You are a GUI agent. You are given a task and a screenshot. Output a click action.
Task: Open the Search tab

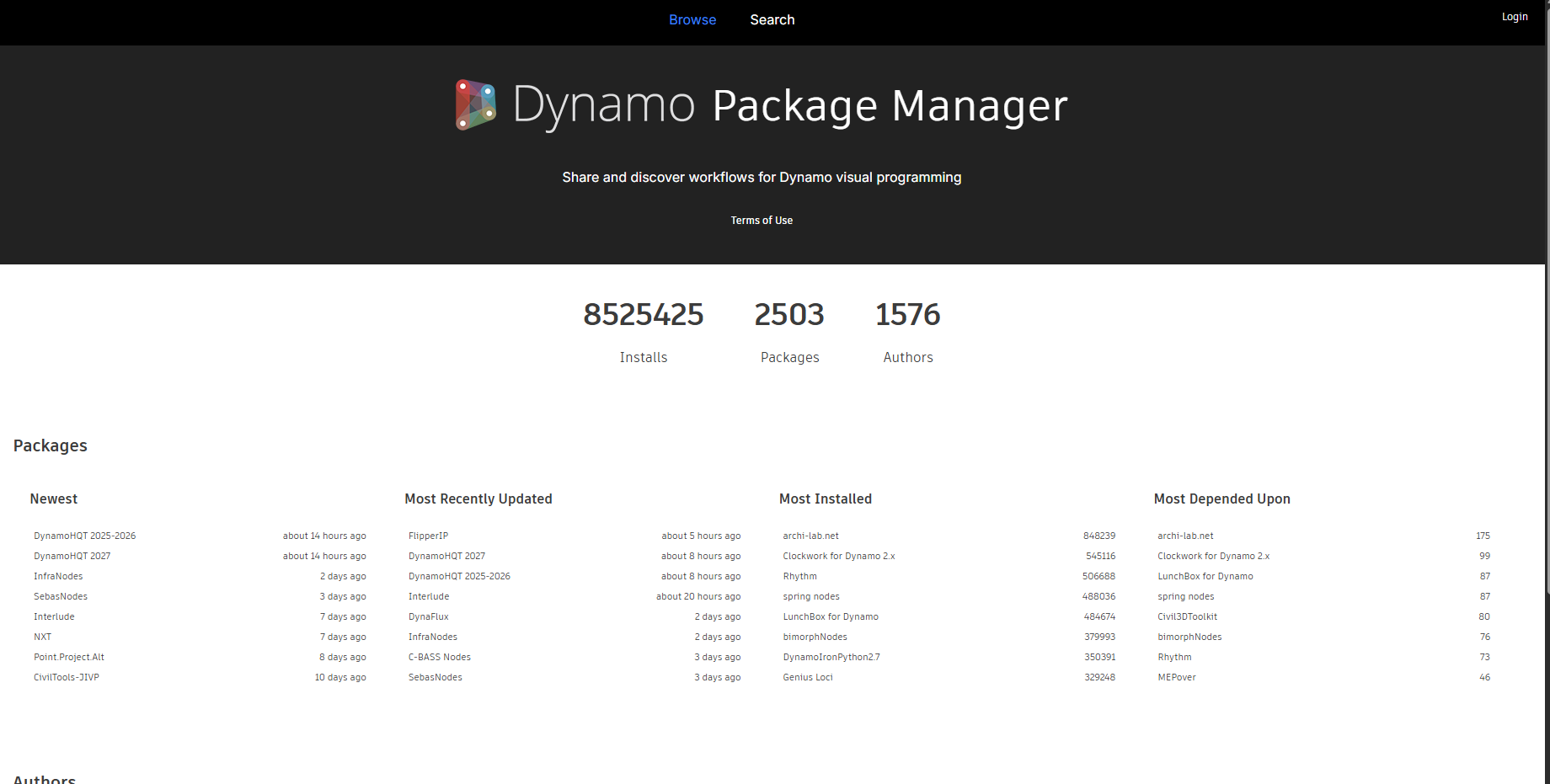pos(772,19)
